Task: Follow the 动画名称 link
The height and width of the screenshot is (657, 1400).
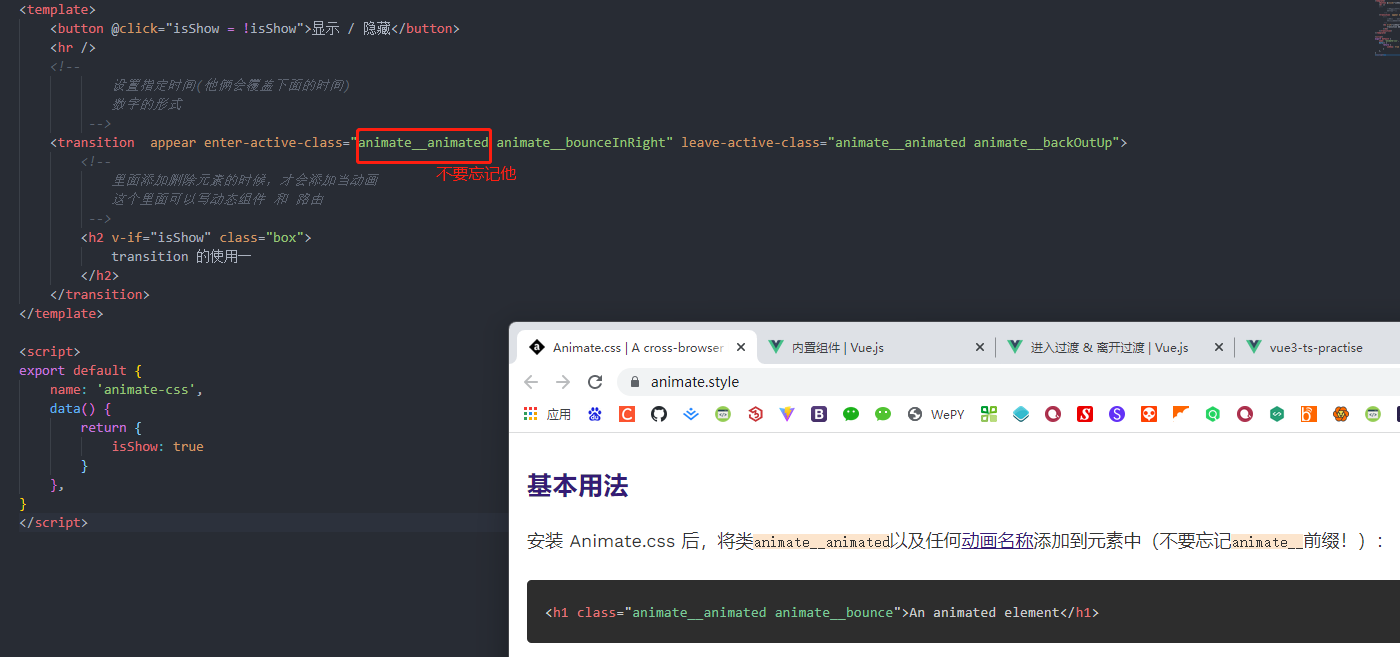Action: (x=997, y=541)
